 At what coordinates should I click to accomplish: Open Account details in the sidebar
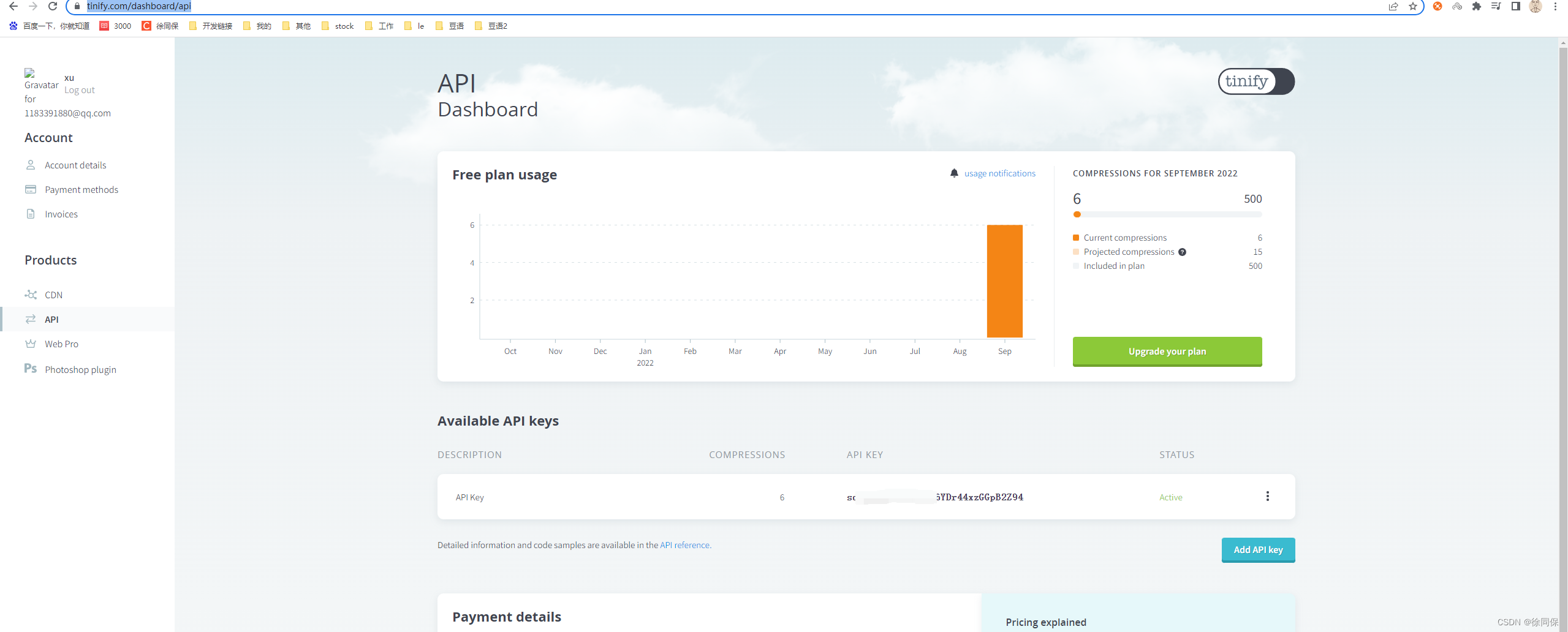coord(75,165)
